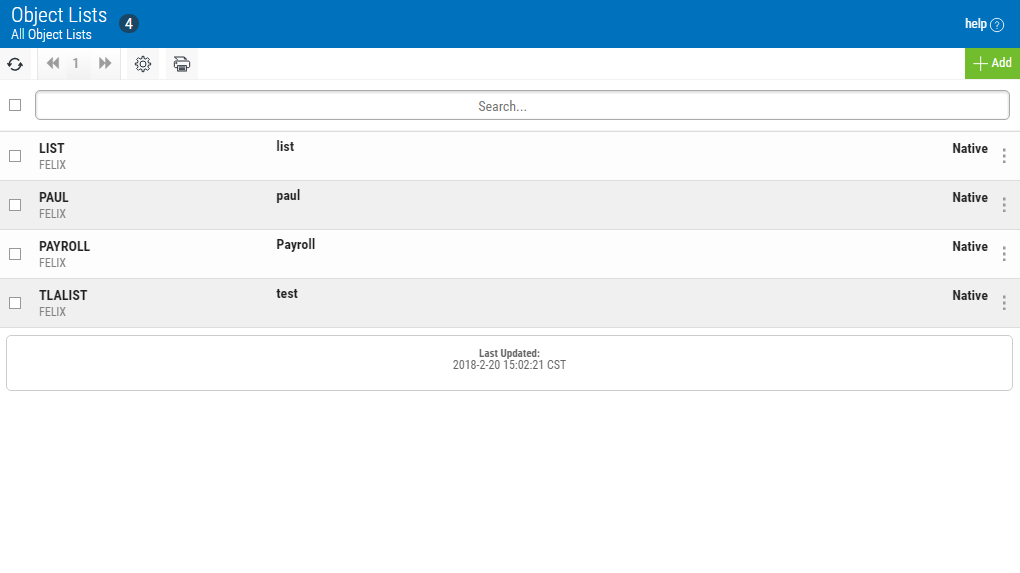Select the PAYROLL row checkbox
This screenshot has height=573, width=1020.
click(15, 254)
